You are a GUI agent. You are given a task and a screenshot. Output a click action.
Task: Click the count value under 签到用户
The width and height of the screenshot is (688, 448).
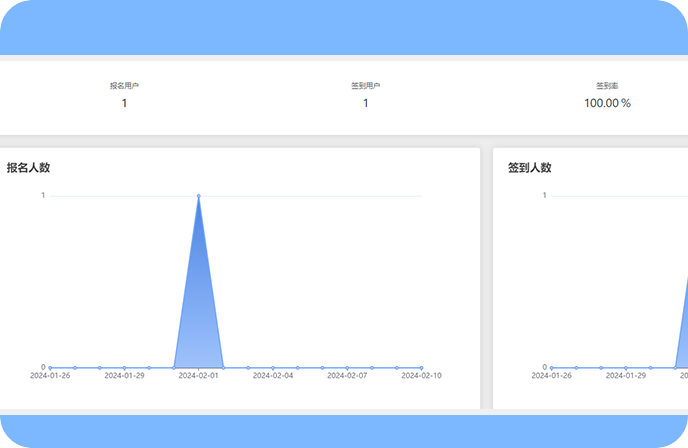(365, 103)
